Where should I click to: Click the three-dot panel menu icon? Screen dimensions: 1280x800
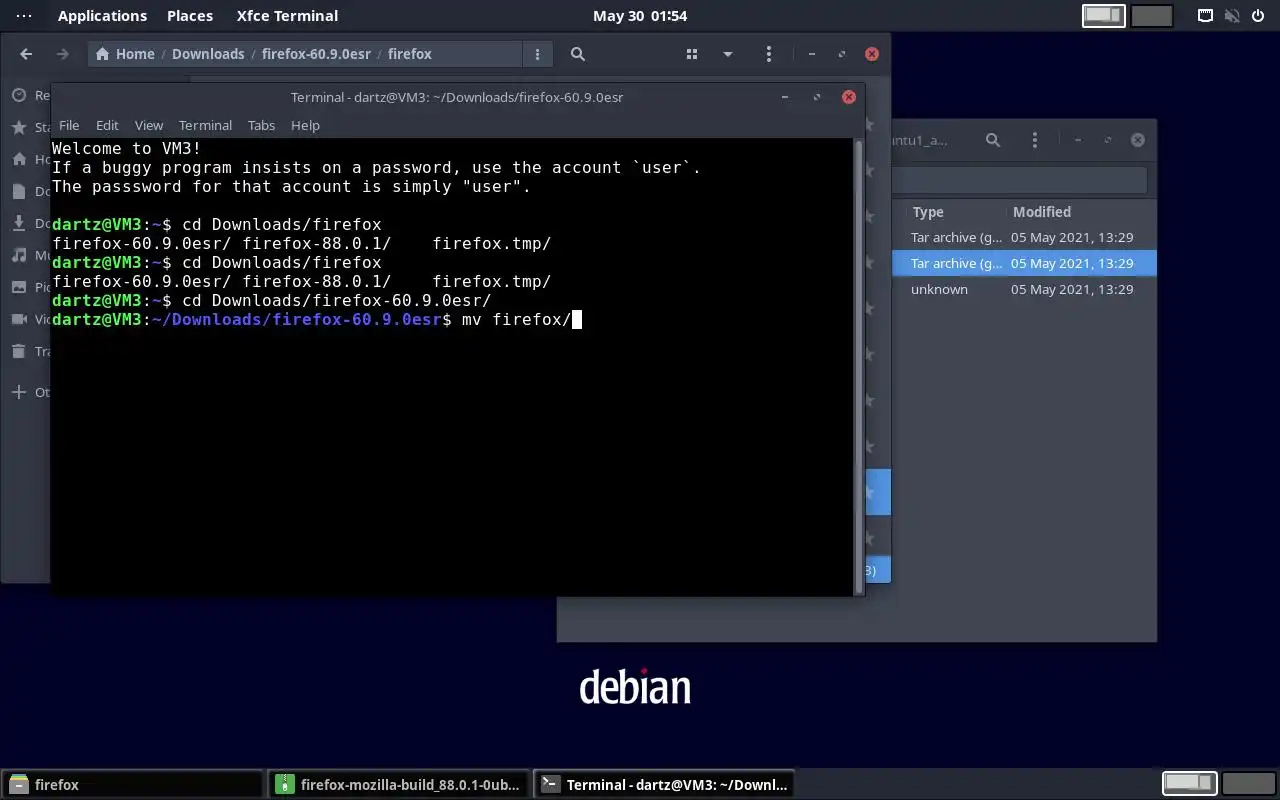[x=24, y=16]
